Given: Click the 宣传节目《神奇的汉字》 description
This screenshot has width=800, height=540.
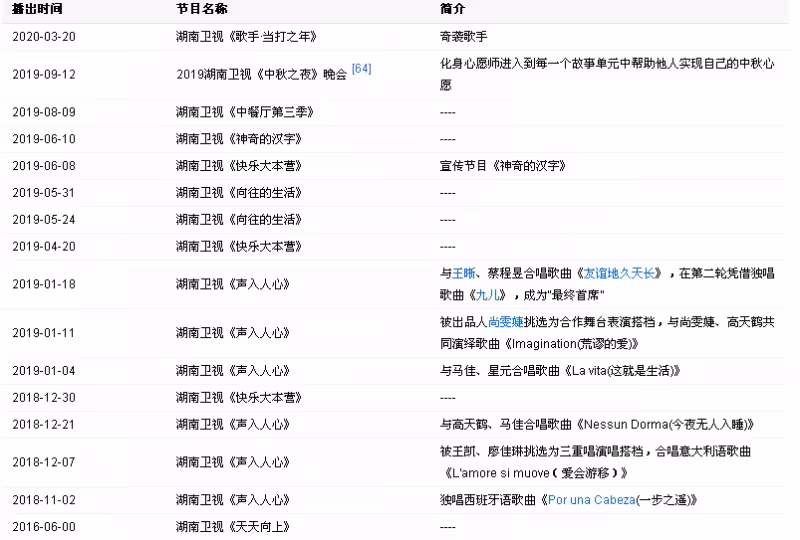Looking at the screenshot, I should tap(503, 166).
